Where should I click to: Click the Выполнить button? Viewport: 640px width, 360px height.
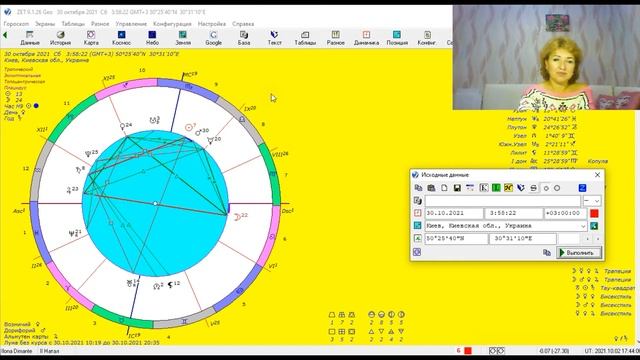[x=579, y=253]
